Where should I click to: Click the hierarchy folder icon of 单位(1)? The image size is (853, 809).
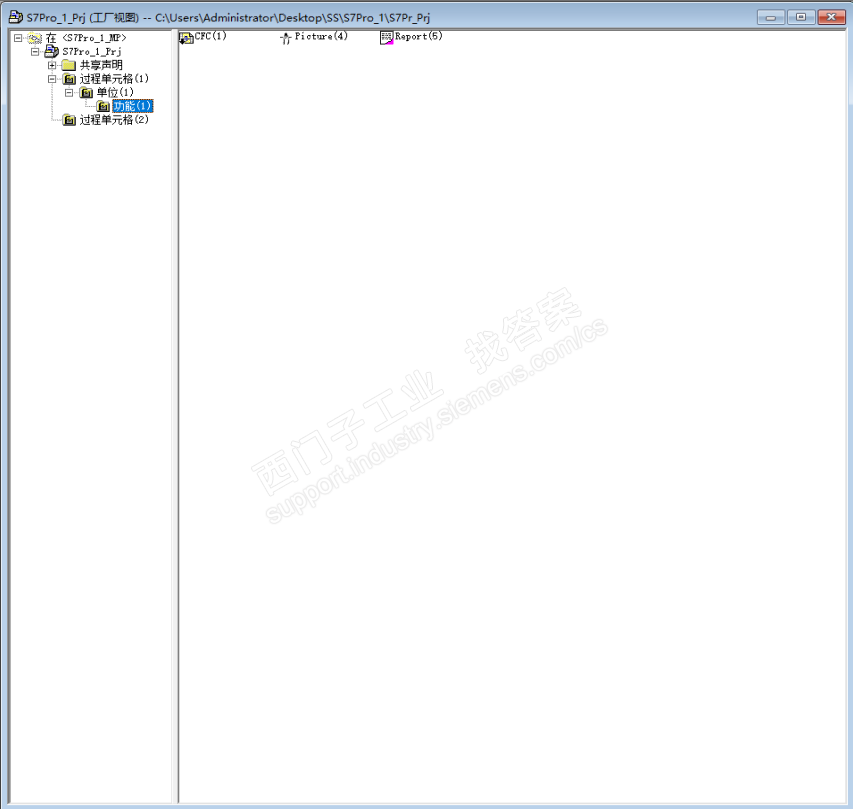point(86,93)
